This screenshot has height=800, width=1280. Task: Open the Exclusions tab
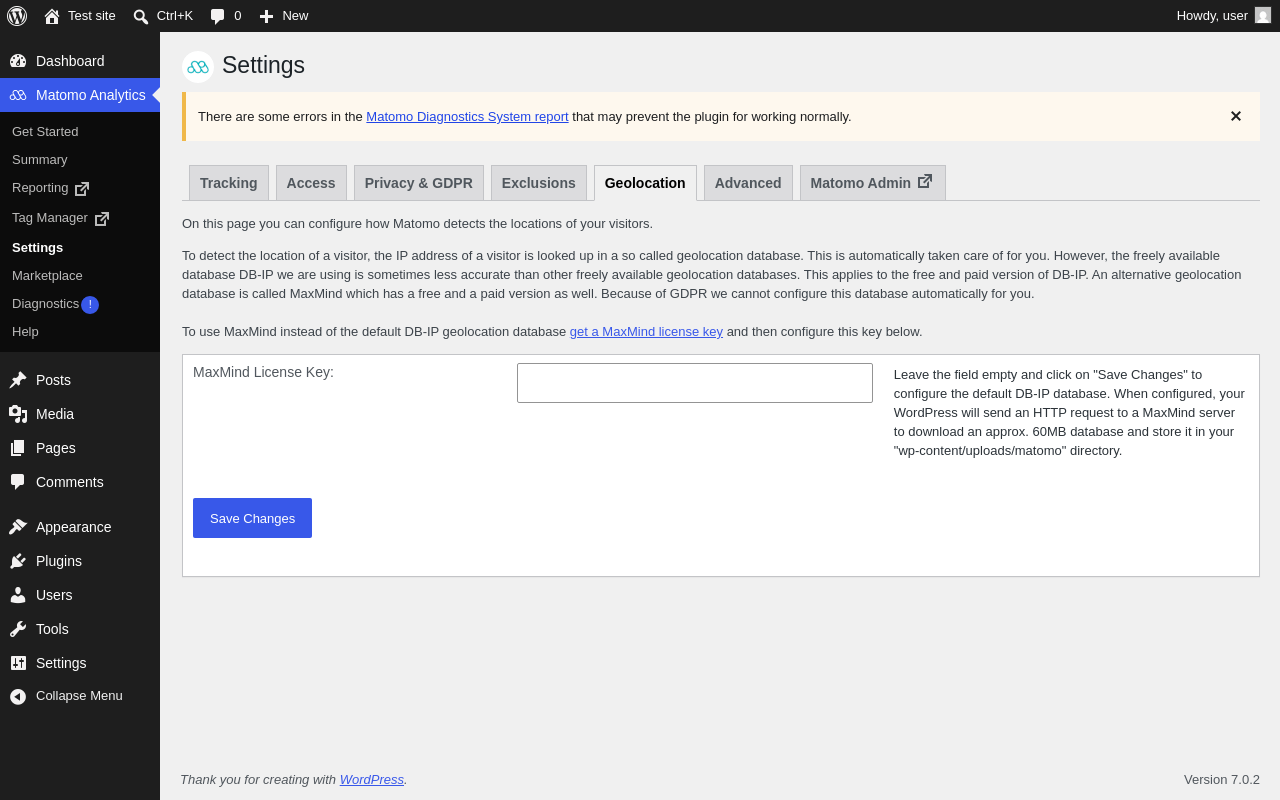coord(539,183)
